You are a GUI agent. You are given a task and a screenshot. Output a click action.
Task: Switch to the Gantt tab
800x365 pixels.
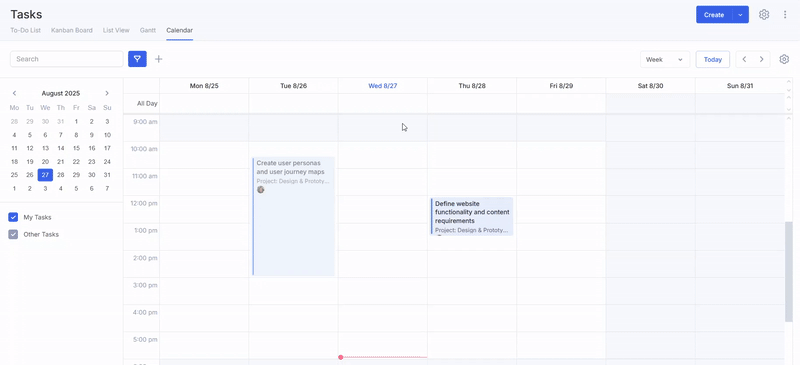(x=148, y=30)
